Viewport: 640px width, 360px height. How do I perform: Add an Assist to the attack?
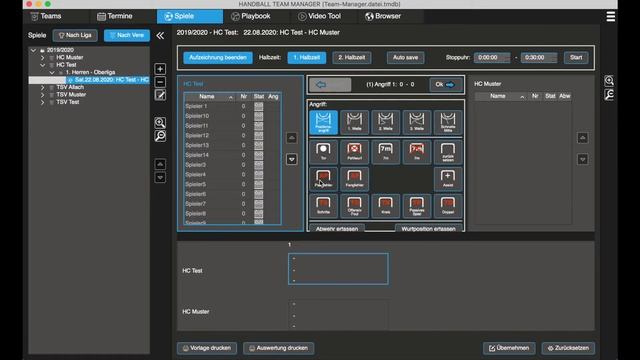click(x=448, y=179)
